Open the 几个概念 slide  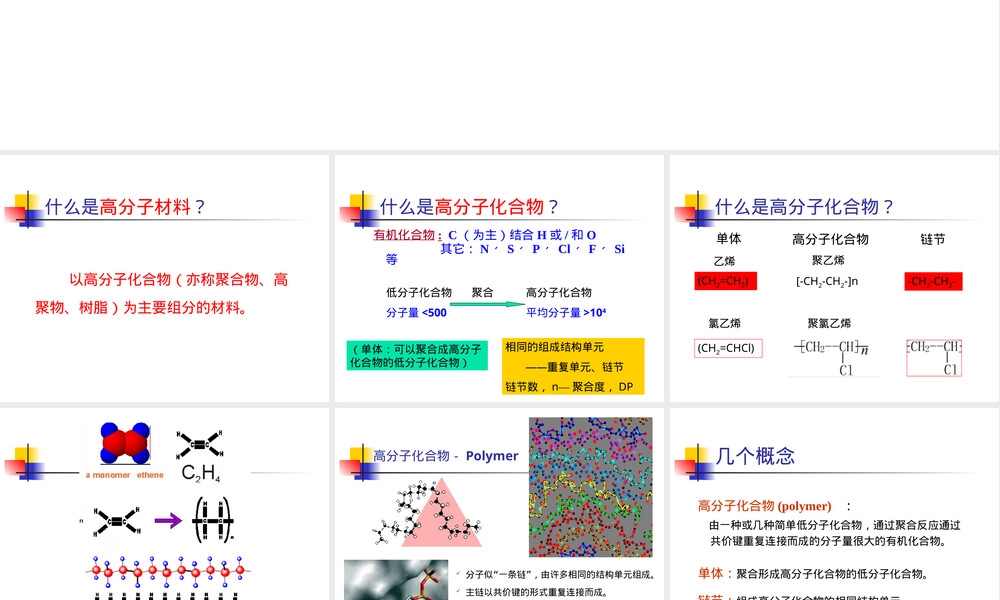coord(834,504)
